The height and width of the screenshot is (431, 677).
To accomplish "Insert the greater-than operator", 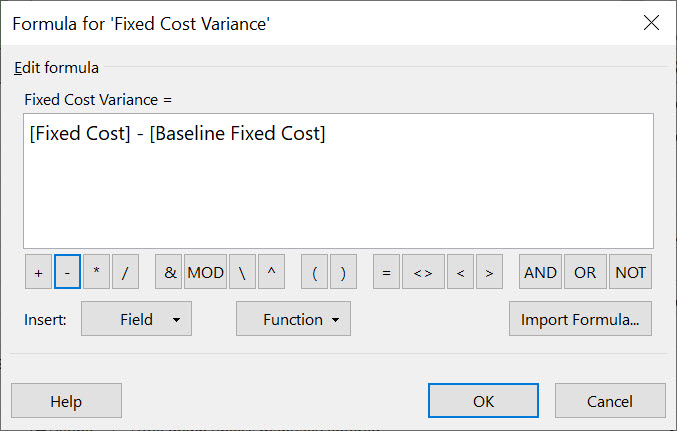I will 489,272.
